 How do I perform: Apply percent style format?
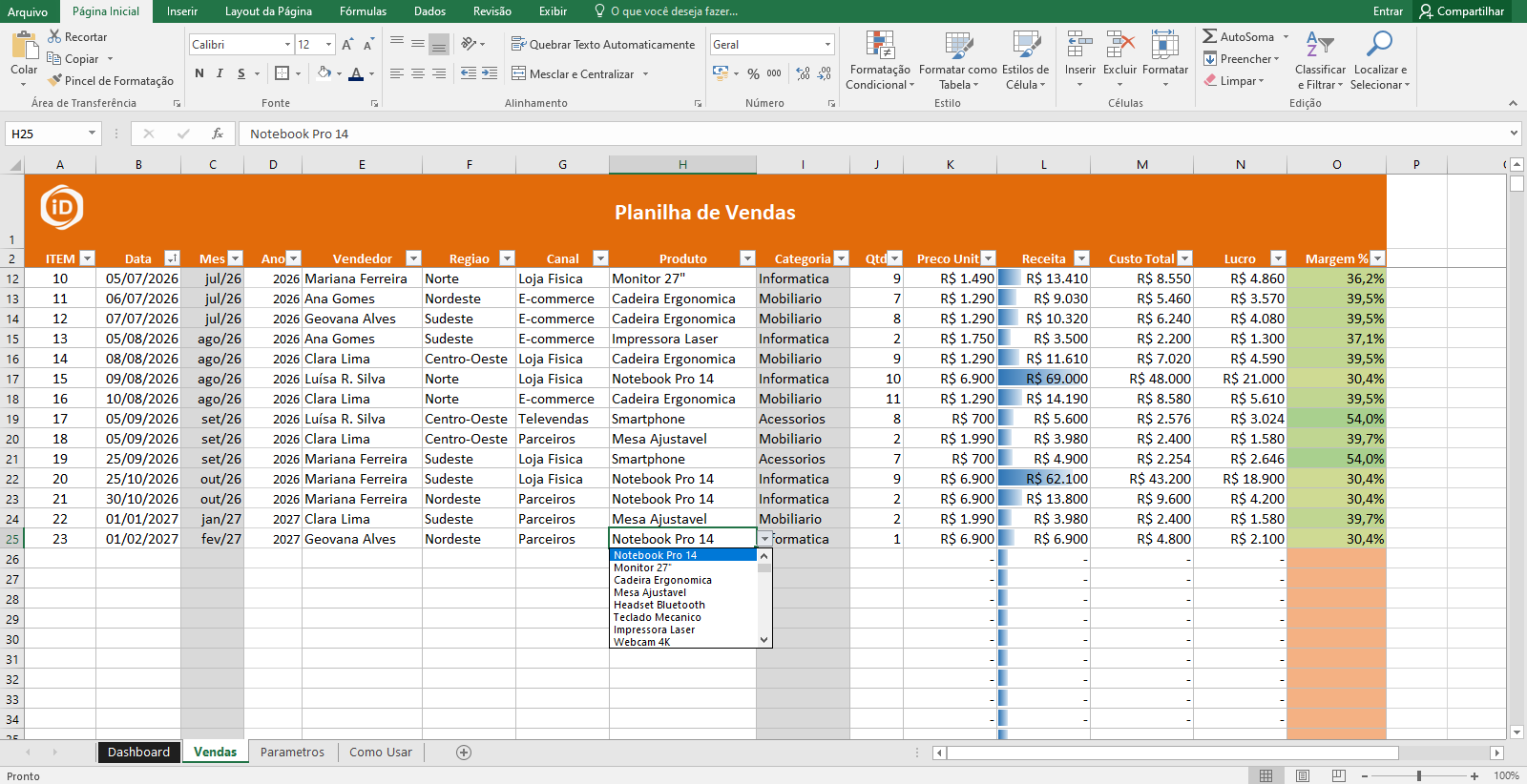point(754,73)
